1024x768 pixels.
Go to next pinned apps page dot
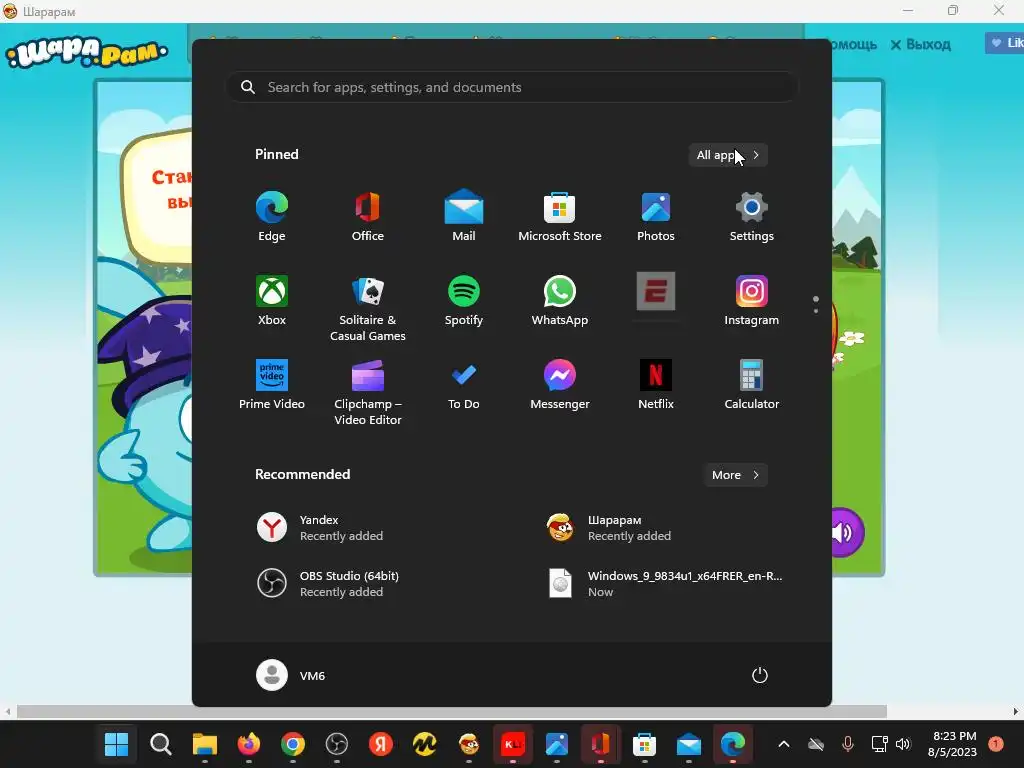coord(816,311)
